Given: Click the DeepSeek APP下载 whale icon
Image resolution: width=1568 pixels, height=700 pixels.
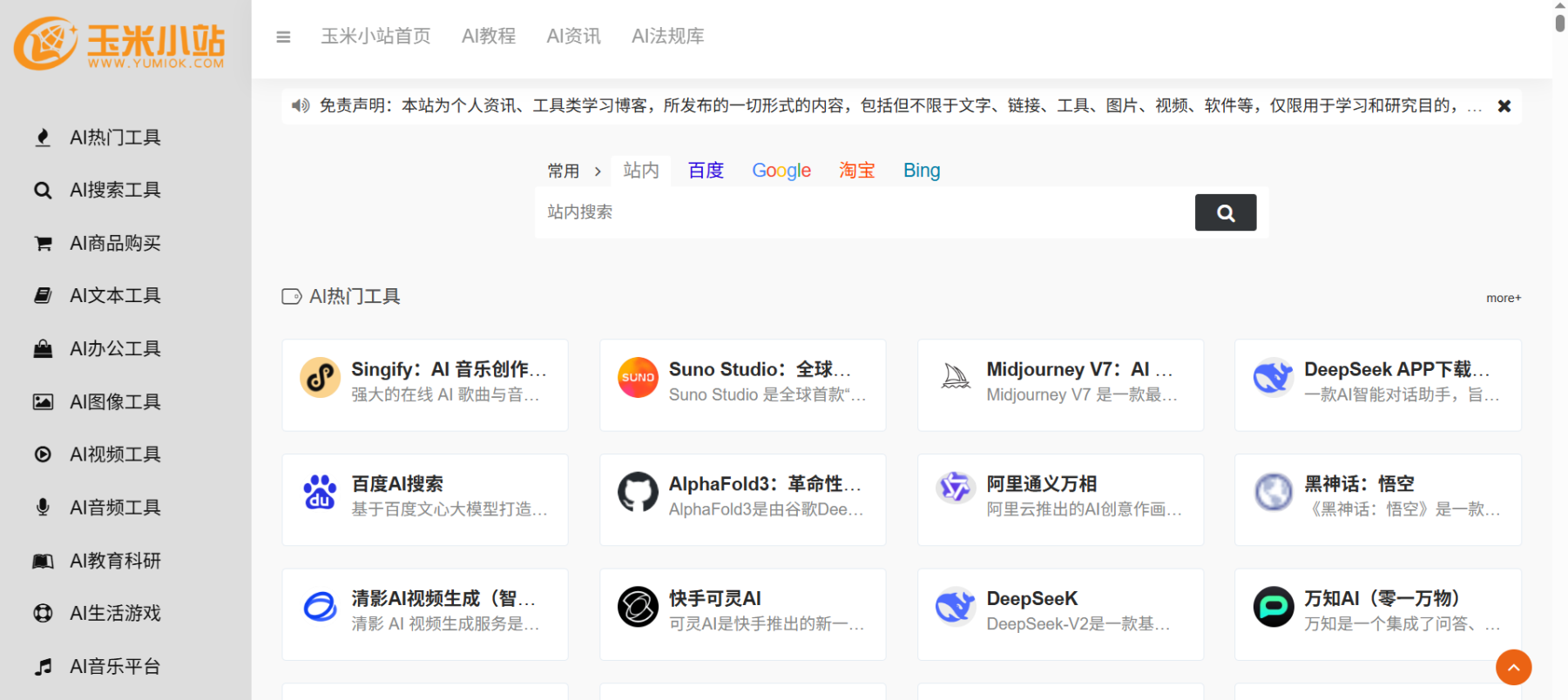Looking at the screenshot, I should (1273, 377).
